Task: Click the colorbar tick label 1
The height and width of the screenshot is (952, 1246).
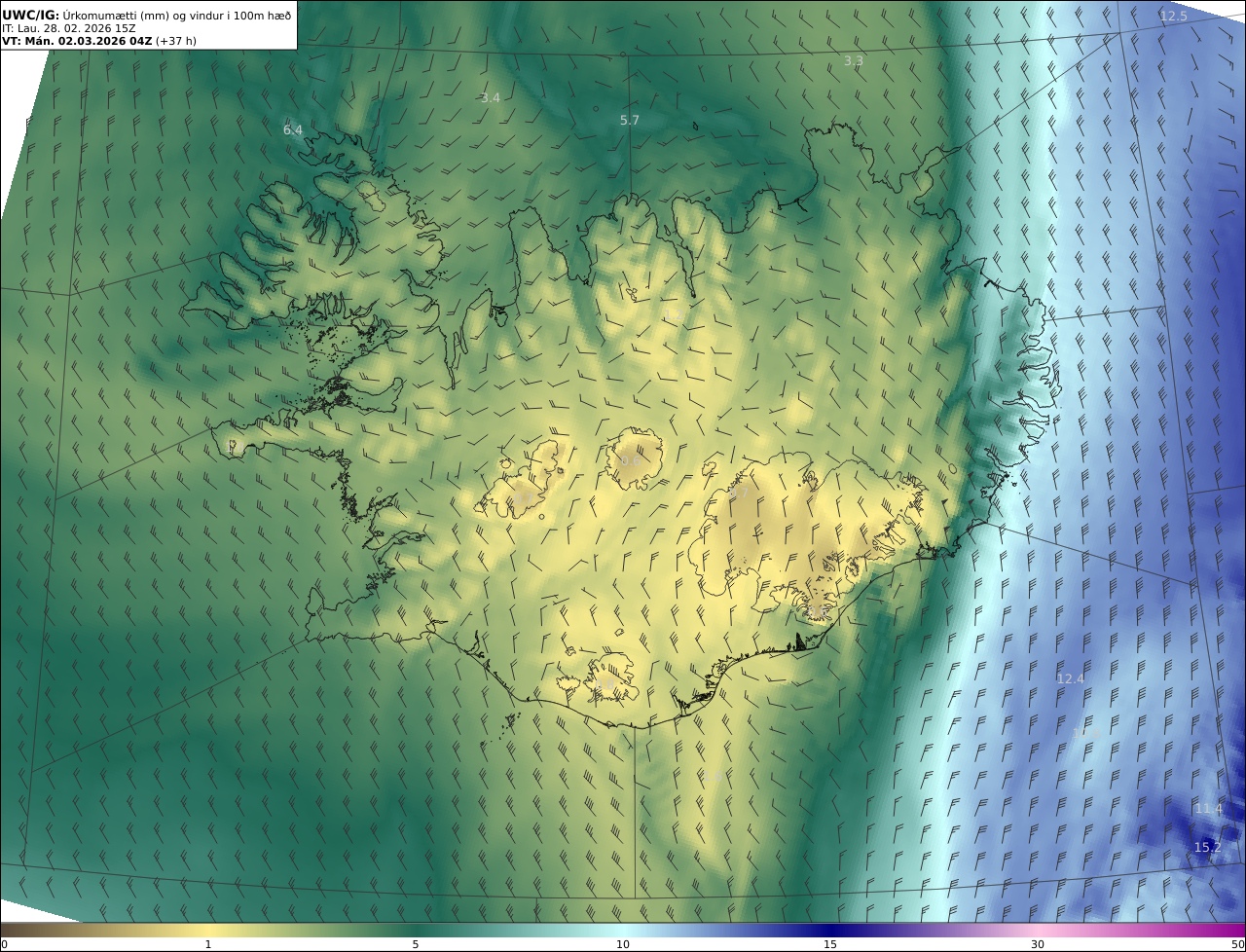Action: 208,944
